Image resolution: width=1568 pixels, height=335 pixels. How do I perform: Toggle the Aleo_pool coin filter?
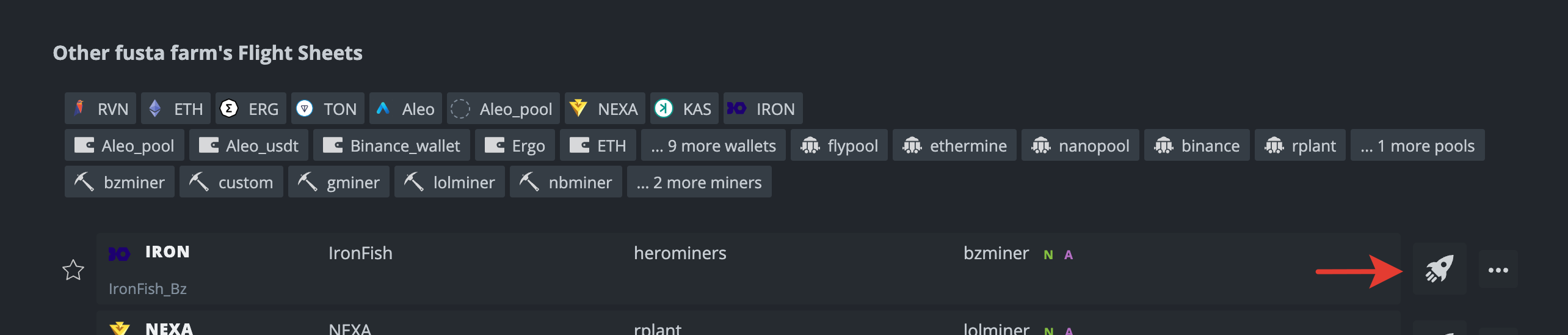click(503, 109)
